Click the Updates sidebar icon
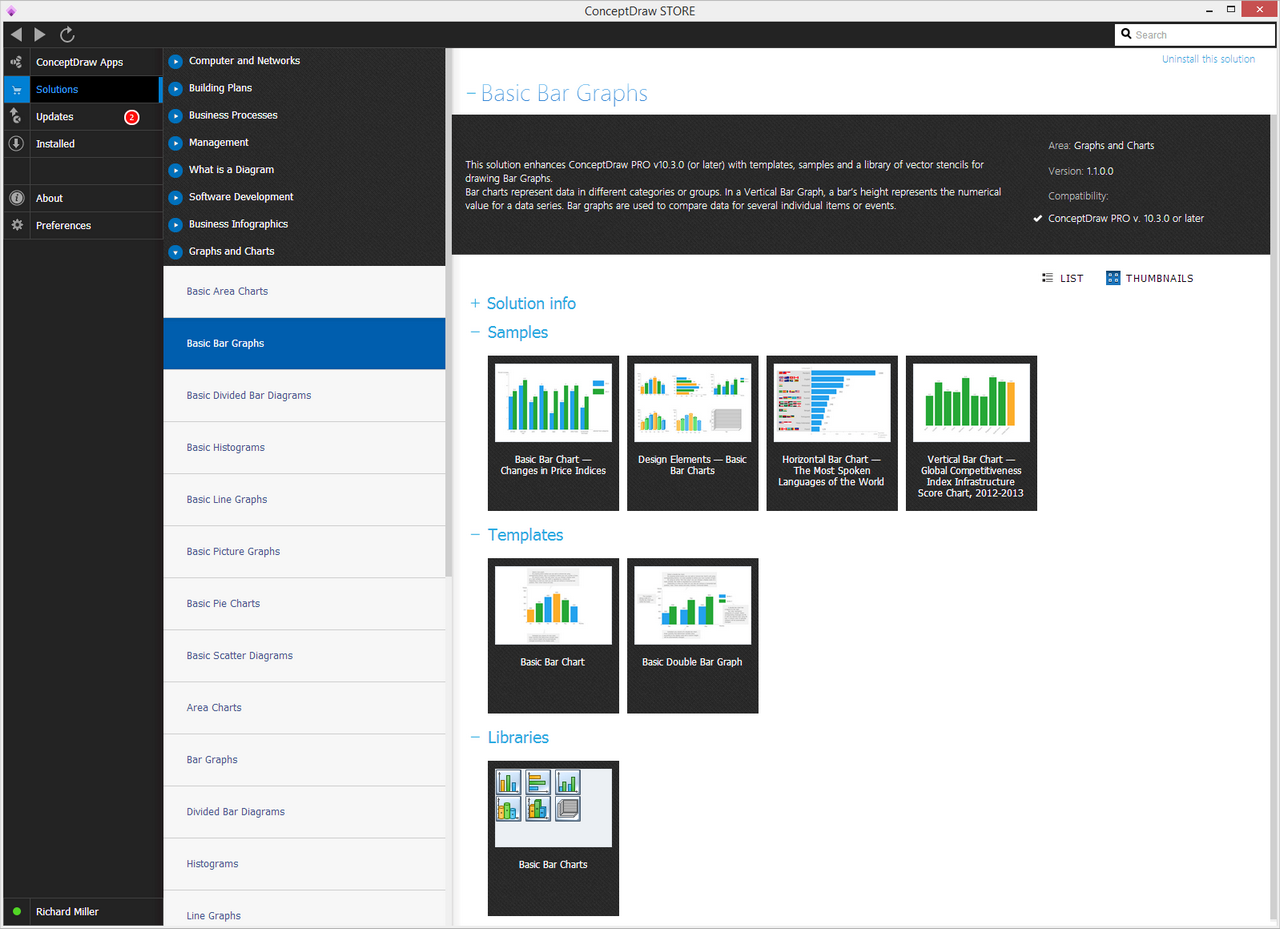1280x929 pixels. (x=16, y=116)
